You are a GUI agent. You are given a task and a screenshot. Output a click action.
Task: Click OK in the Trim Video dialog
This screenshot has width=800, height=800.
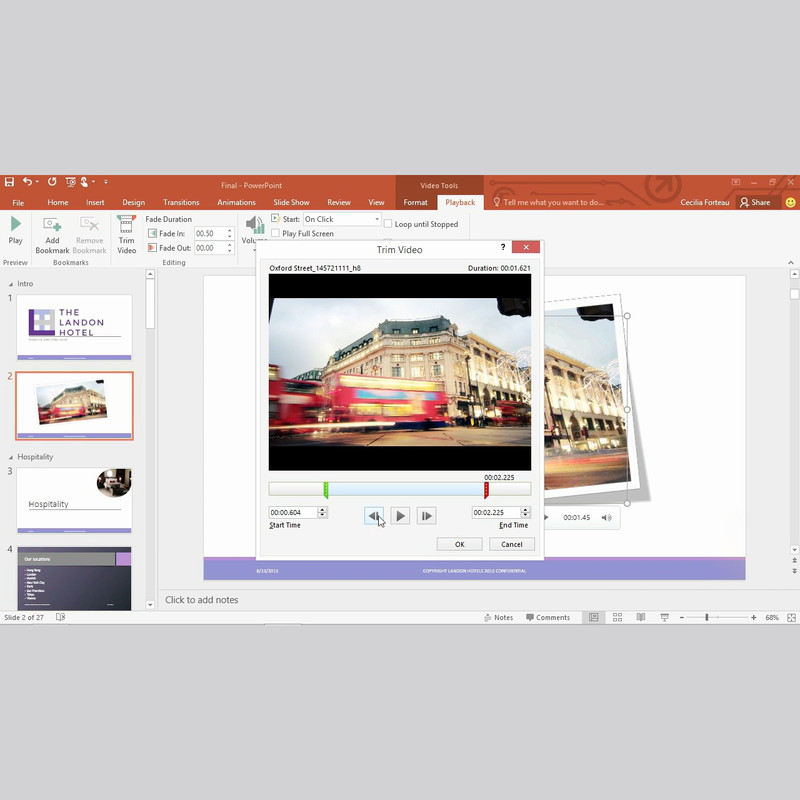click(x=459, y=544)
